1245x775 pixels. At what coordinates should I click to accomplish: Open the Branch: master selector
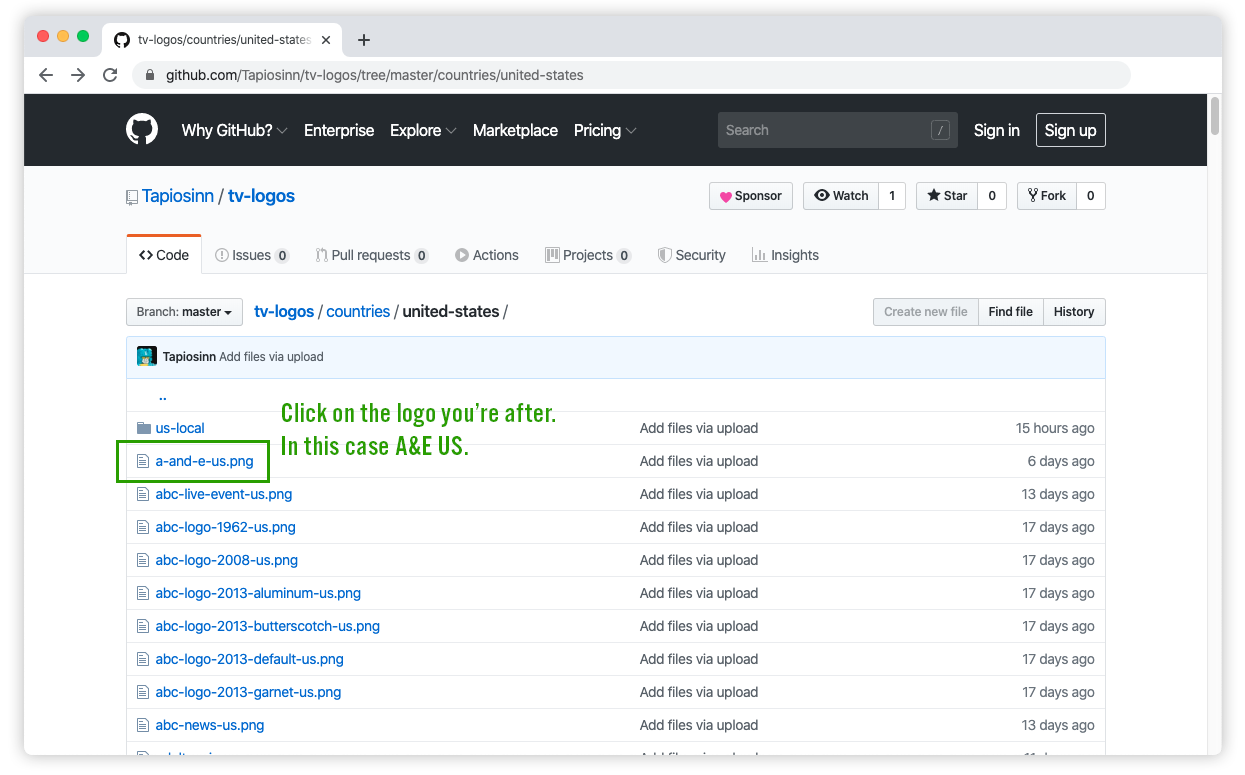click(x=184, y=312)
